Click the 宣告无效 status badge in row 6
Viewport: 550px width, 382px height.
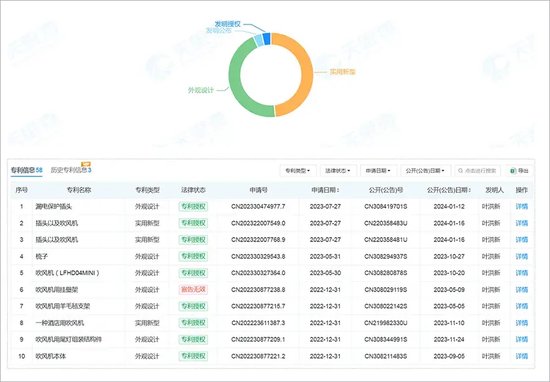[x=193, y=290]
